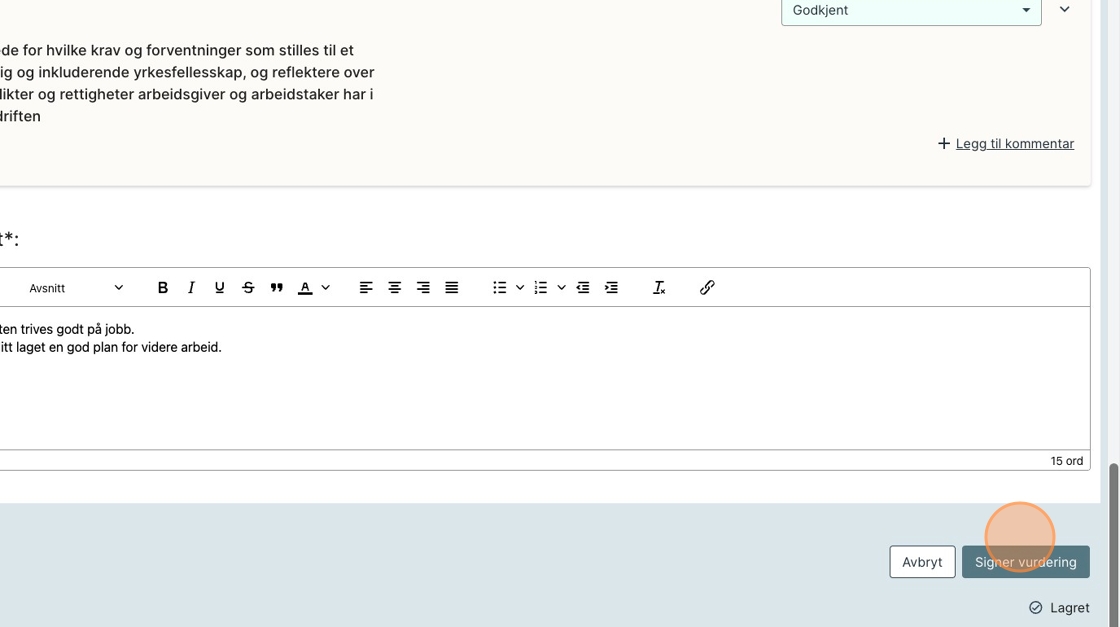Image resolution: width=1120 pixels, height=627 pixels.
Task: Open the Godkjent status dropdown
Action: pyautogui.click(x=910, y=11)
